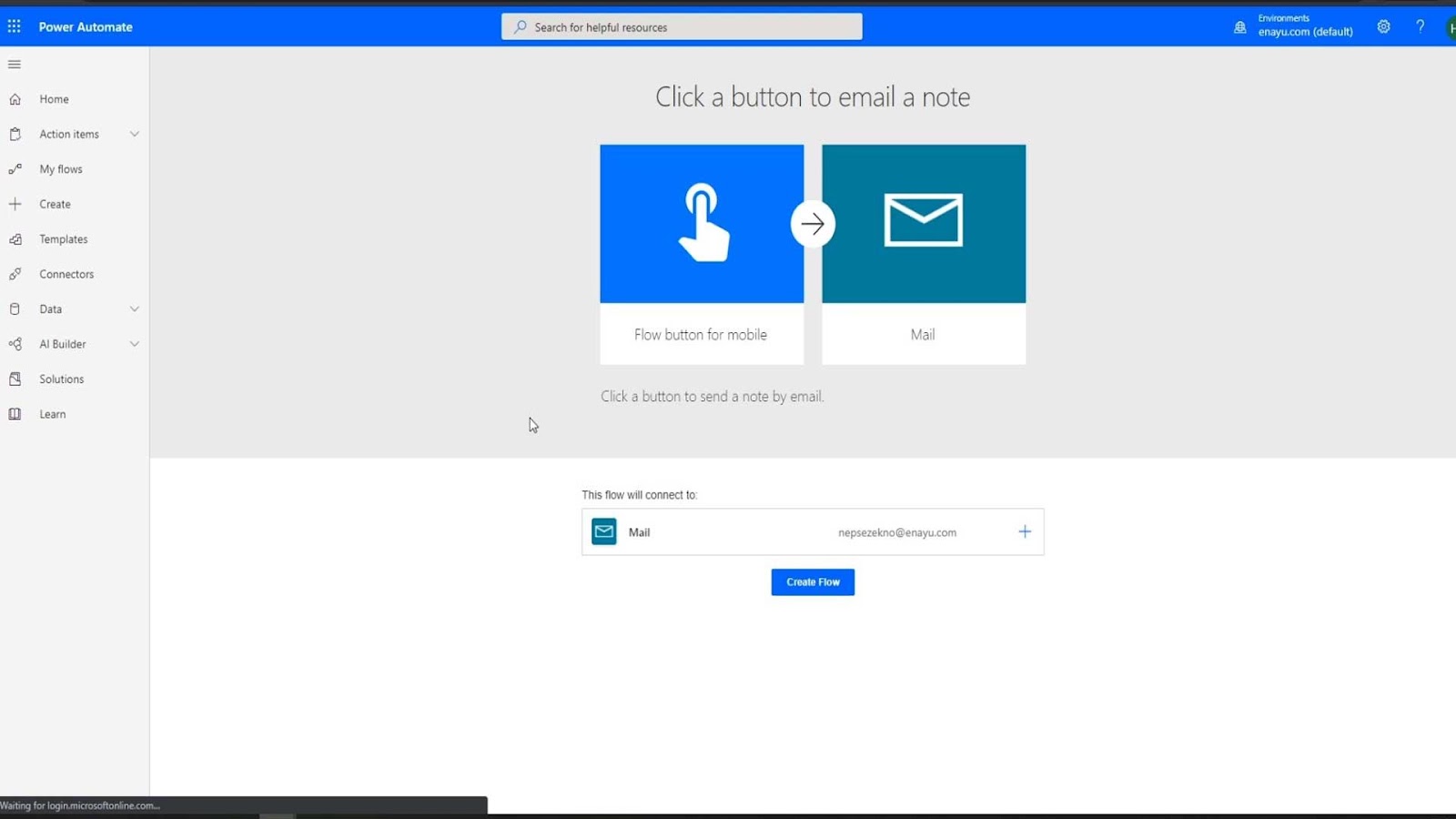Open the app launcher waffle icon
Screen dimensions: 1456x819
click(x=14, y=26)
